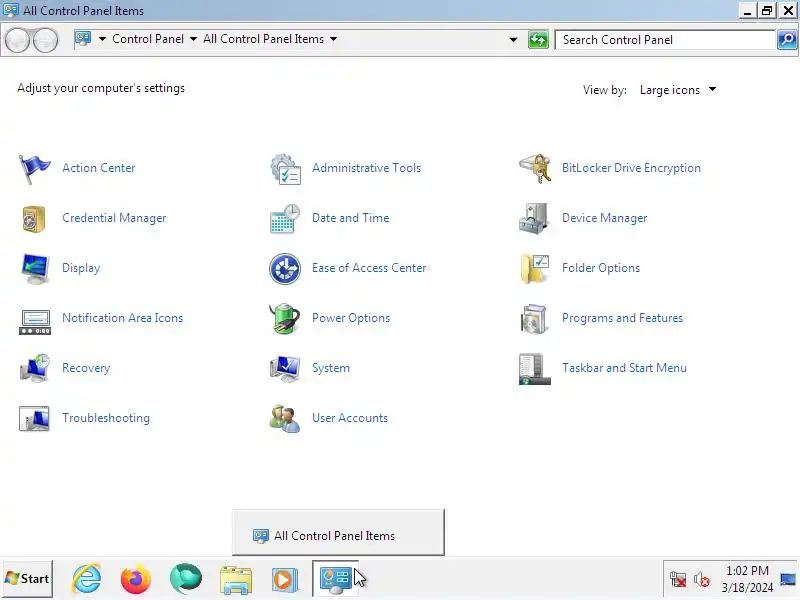Open the Power Options battery icon
The width and height of the screenshot is (800, 600).
tap(285, 318)
